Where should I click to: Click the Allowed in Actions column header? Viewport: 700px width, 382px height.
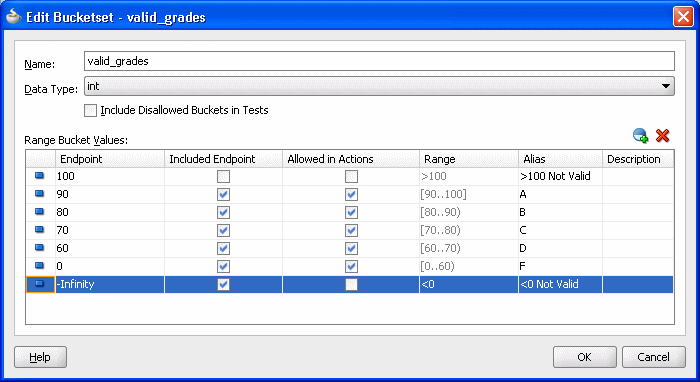point(351,159)
